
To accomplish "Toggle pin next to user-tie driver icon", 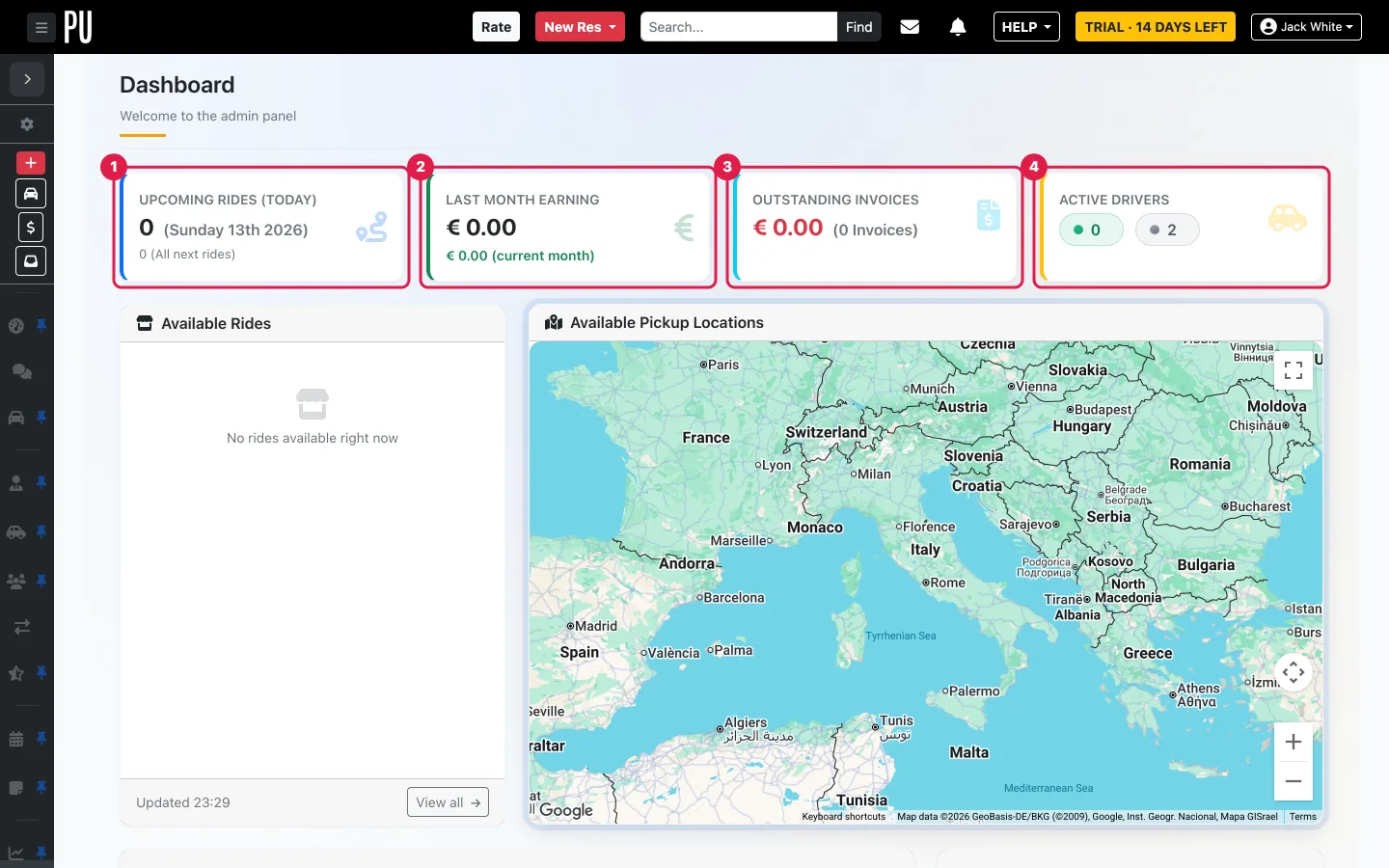I will [41, 482].
